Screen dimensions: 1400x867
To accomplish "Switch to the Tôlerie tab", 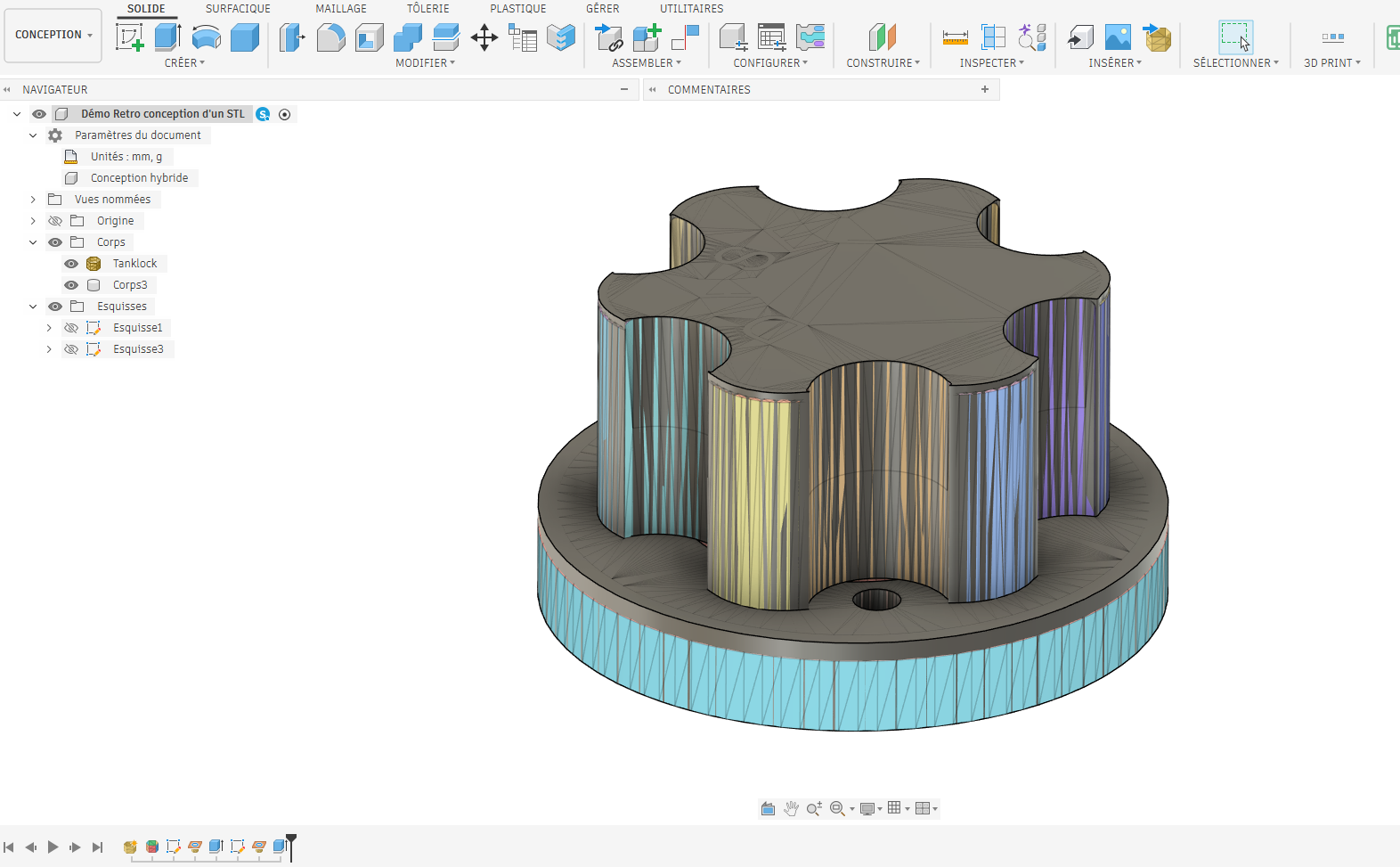I will click(x=428, y=9).
